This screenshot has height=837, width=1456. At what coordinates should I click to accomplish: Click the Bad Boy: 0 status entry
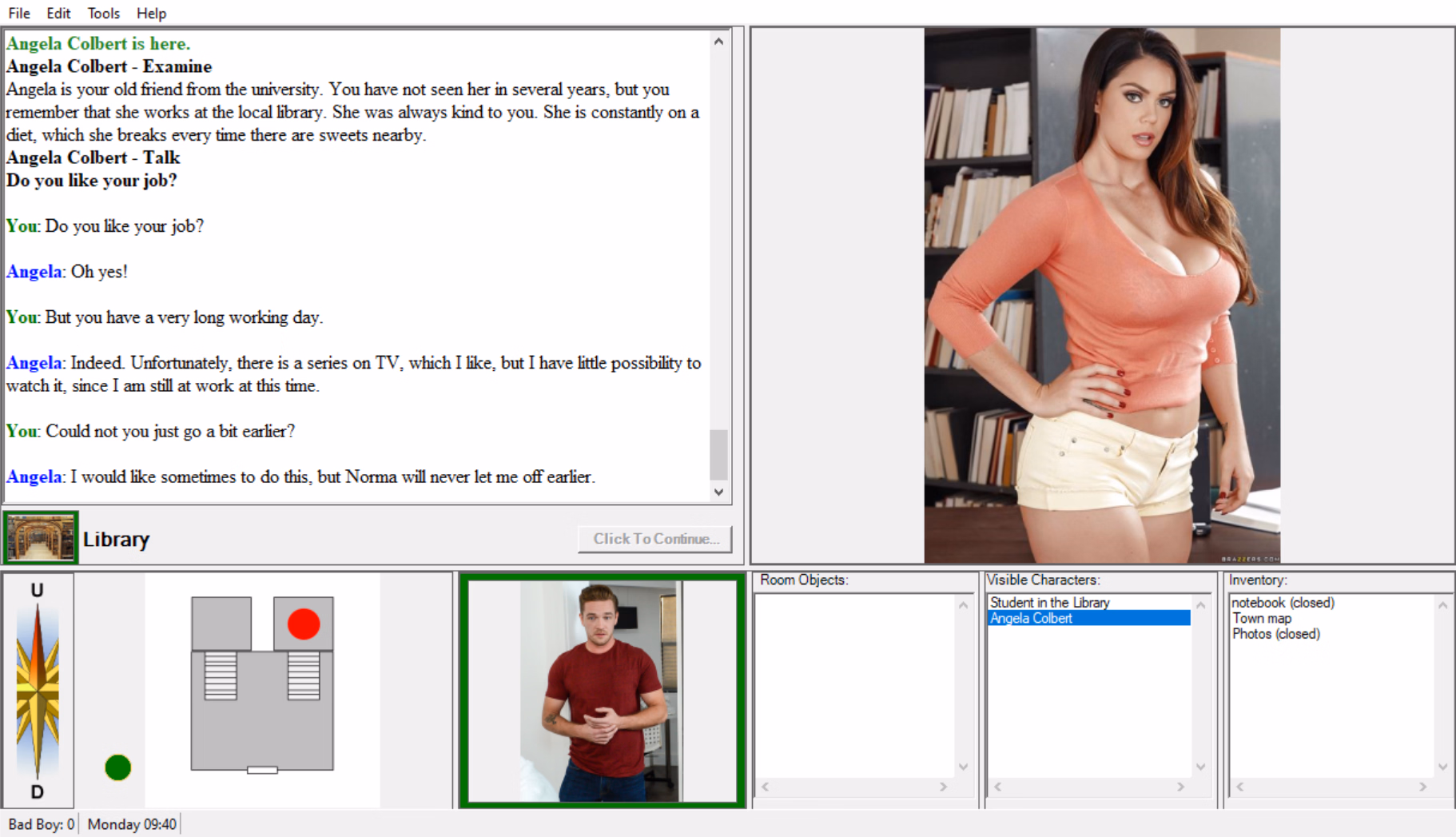tap(42, 824)
